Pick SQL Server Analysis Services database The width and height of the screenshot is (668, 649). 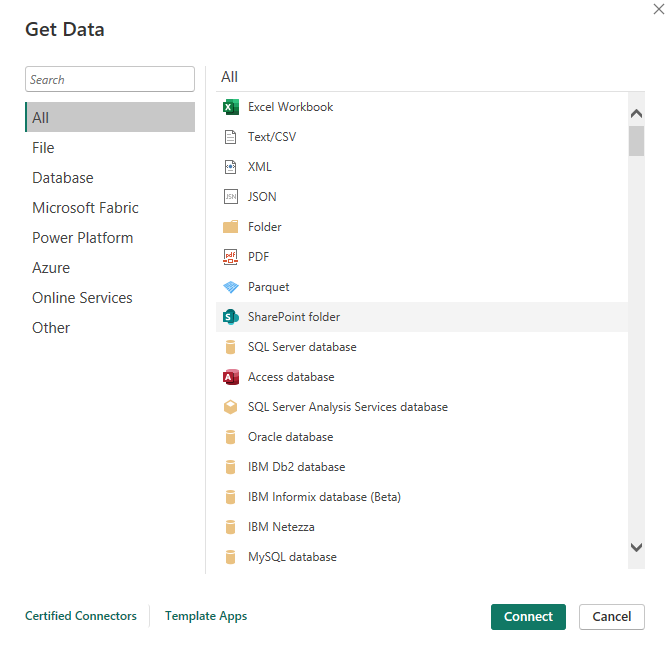pyautogui.click(x=348, y=407)
